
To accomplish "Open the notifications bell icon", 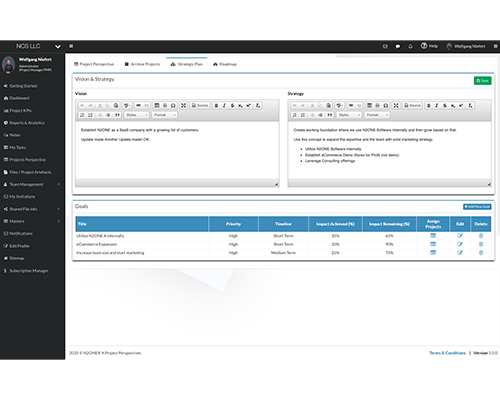I will point(410,46).
